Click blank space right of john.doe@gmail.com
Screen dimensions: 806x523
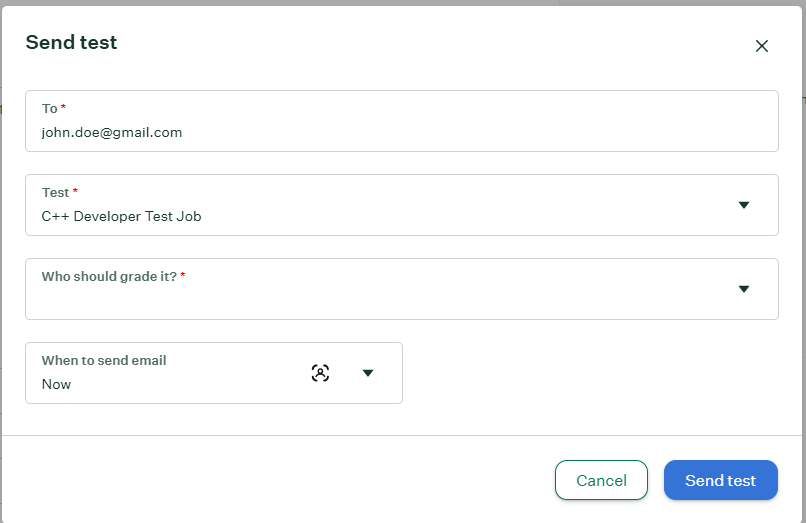pyautogui.click(x=478, y=133)
